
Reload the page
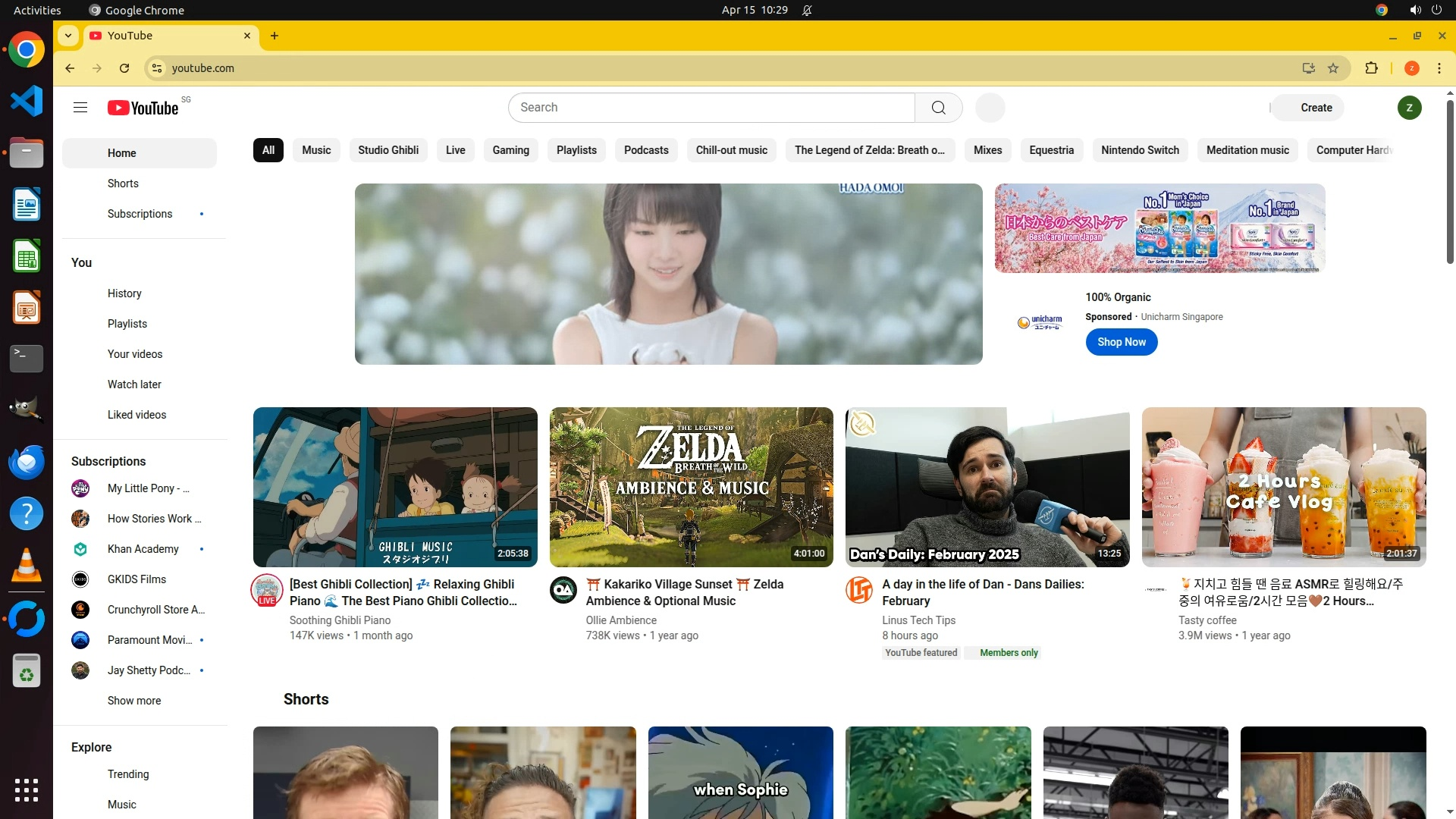(124, 68)
